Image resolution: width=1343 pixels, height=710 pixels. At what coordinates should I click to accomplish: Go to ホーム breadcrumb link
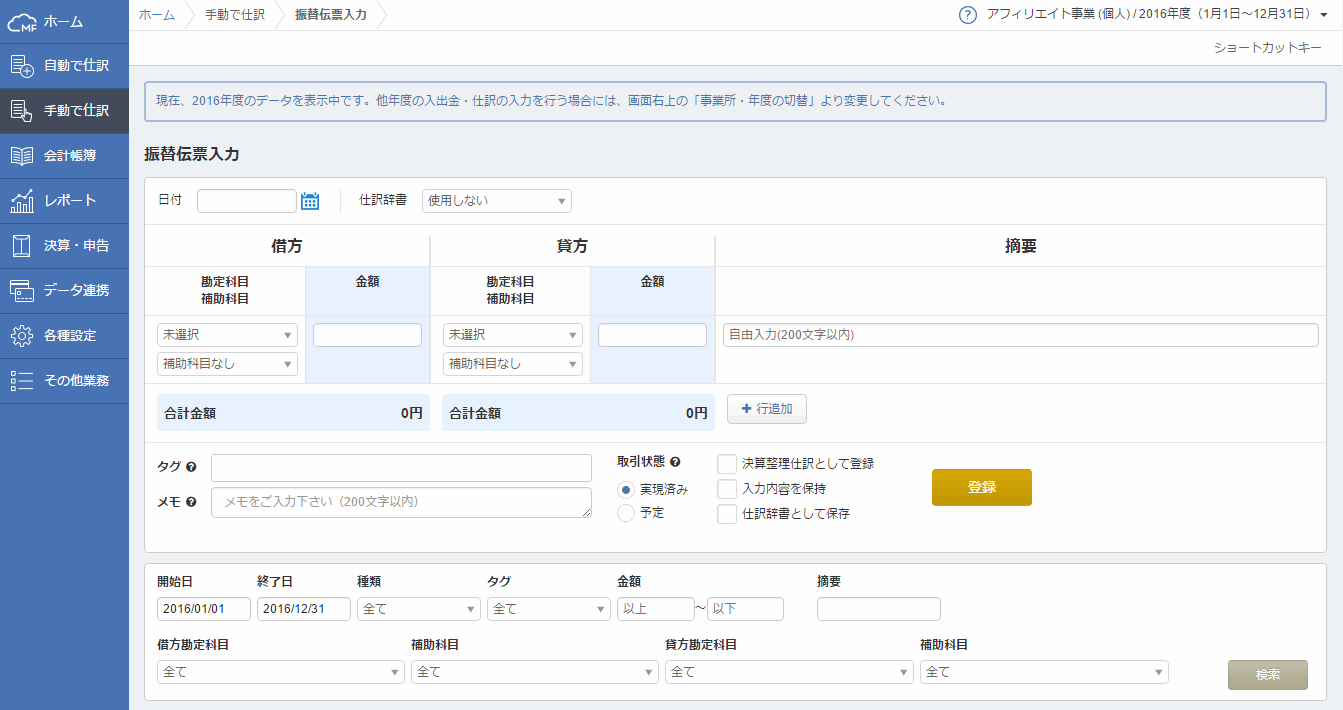click(x=156, y=15)
